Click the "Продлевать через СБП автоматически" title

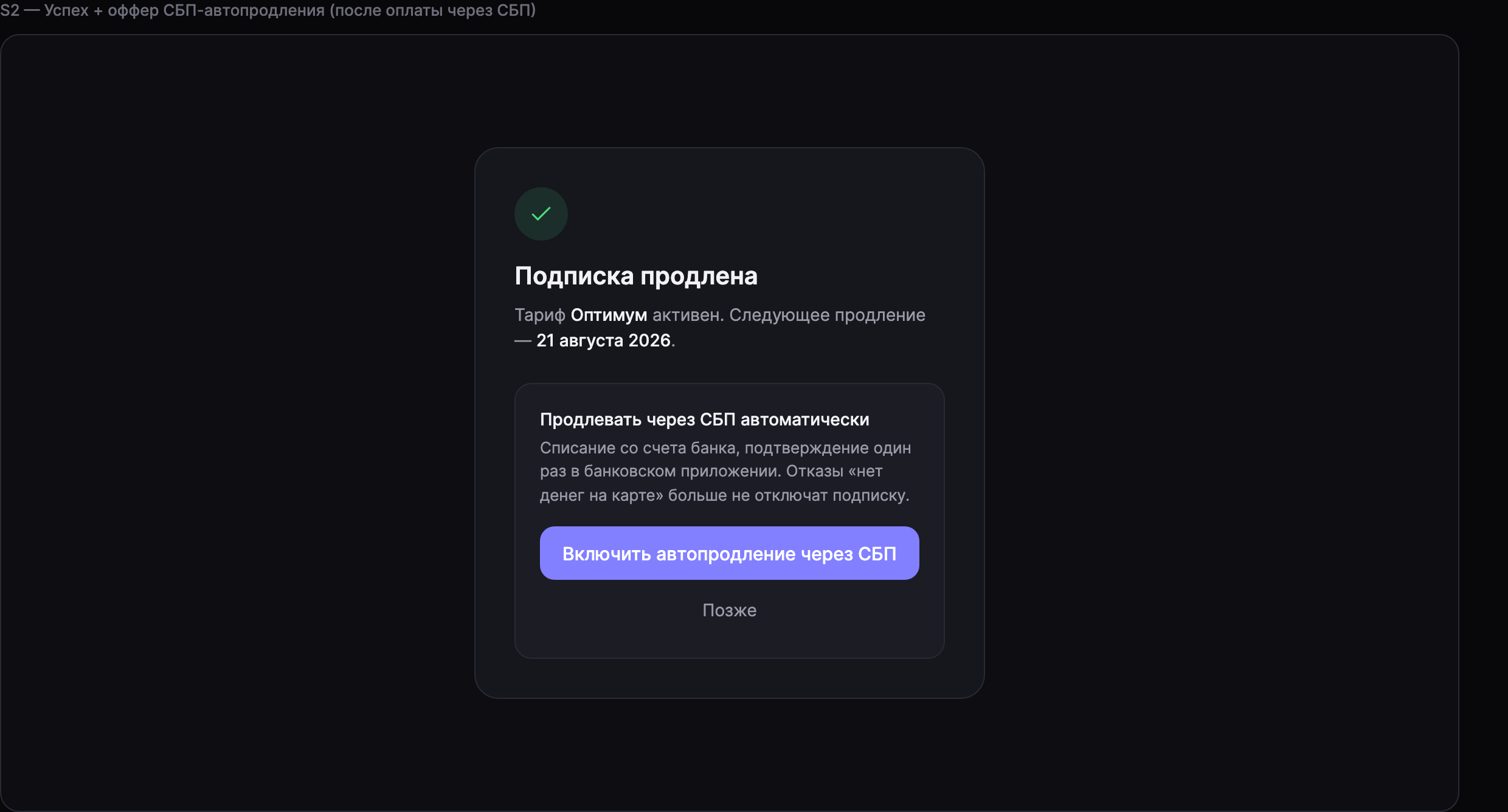tap(704, 419)
